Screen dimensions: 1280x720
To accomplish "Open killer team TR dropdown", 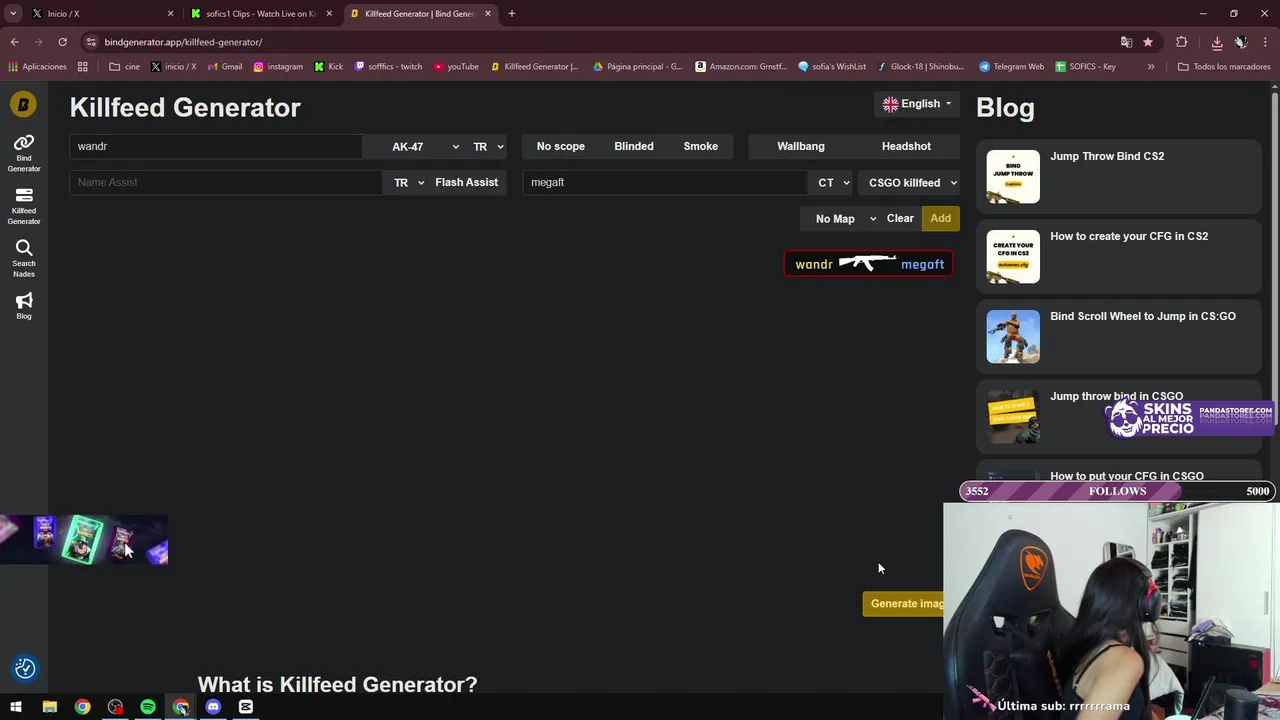I will tap(488, 146).
